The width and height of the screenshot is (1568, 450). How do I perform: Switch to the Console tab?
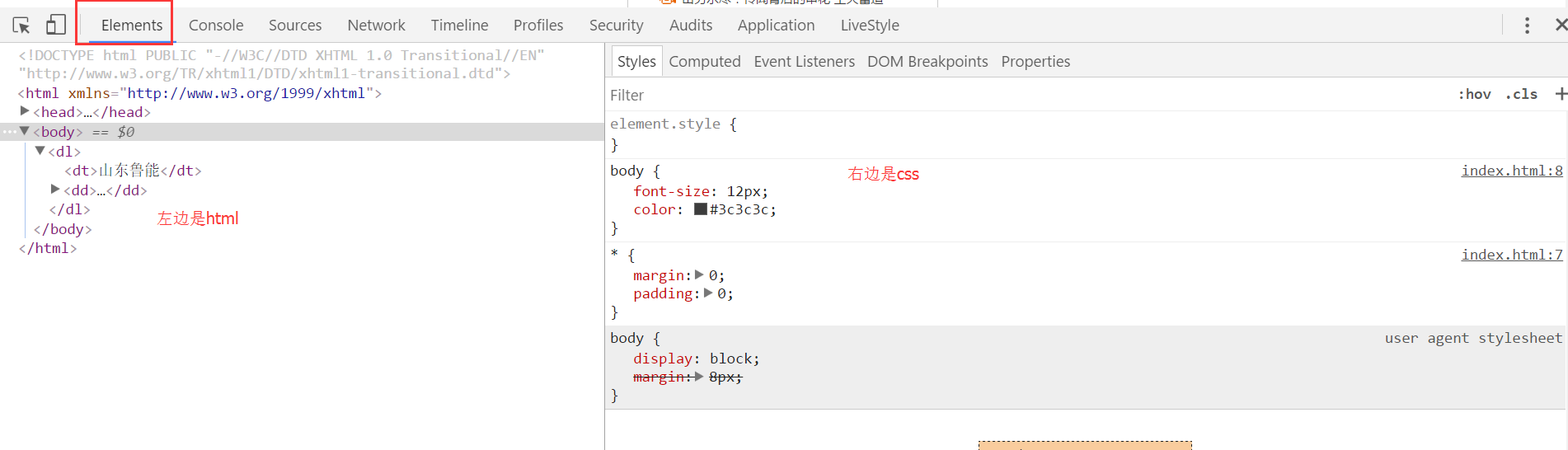[216, 26]
